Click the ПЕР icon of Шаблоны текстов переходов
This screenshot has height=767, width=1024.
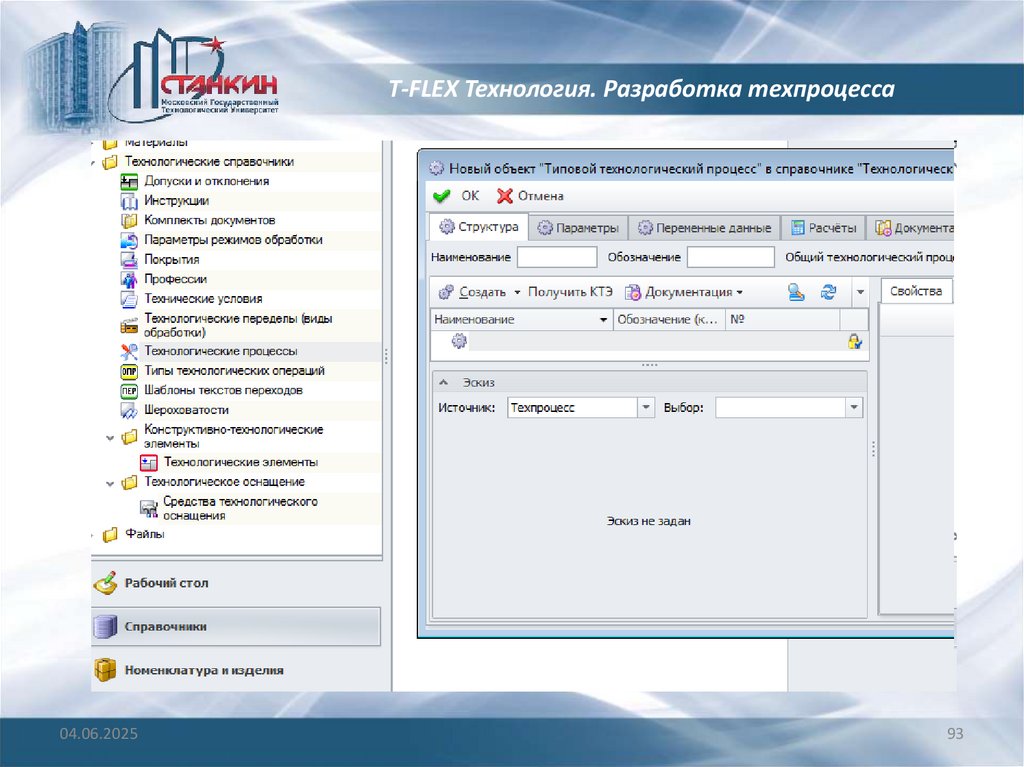129,391
